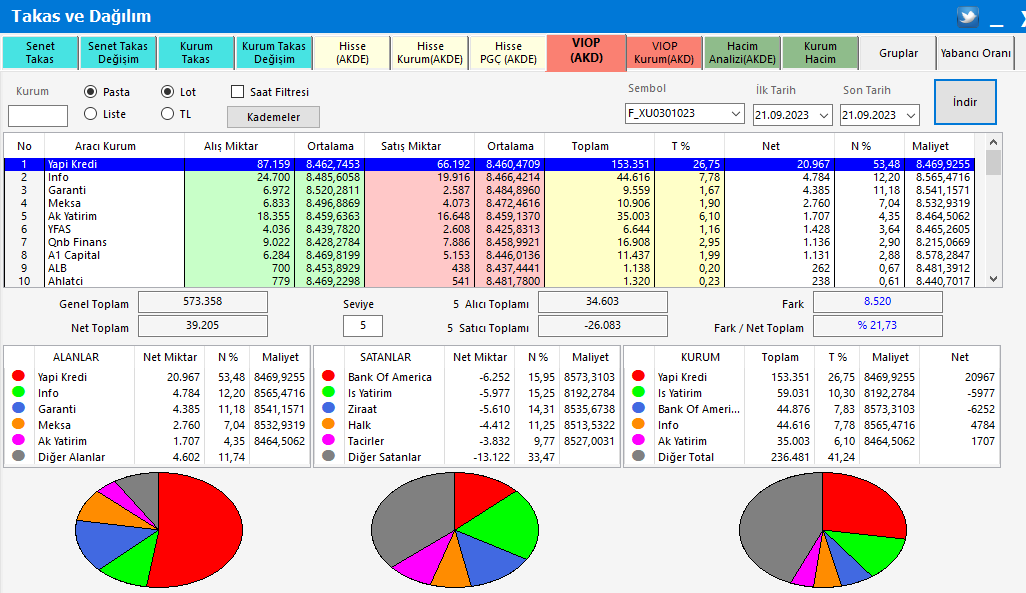The height and width of the screenshot is (593, 1026).
Task: Select the A1 Capital row
Action: [x=489, y=255]
